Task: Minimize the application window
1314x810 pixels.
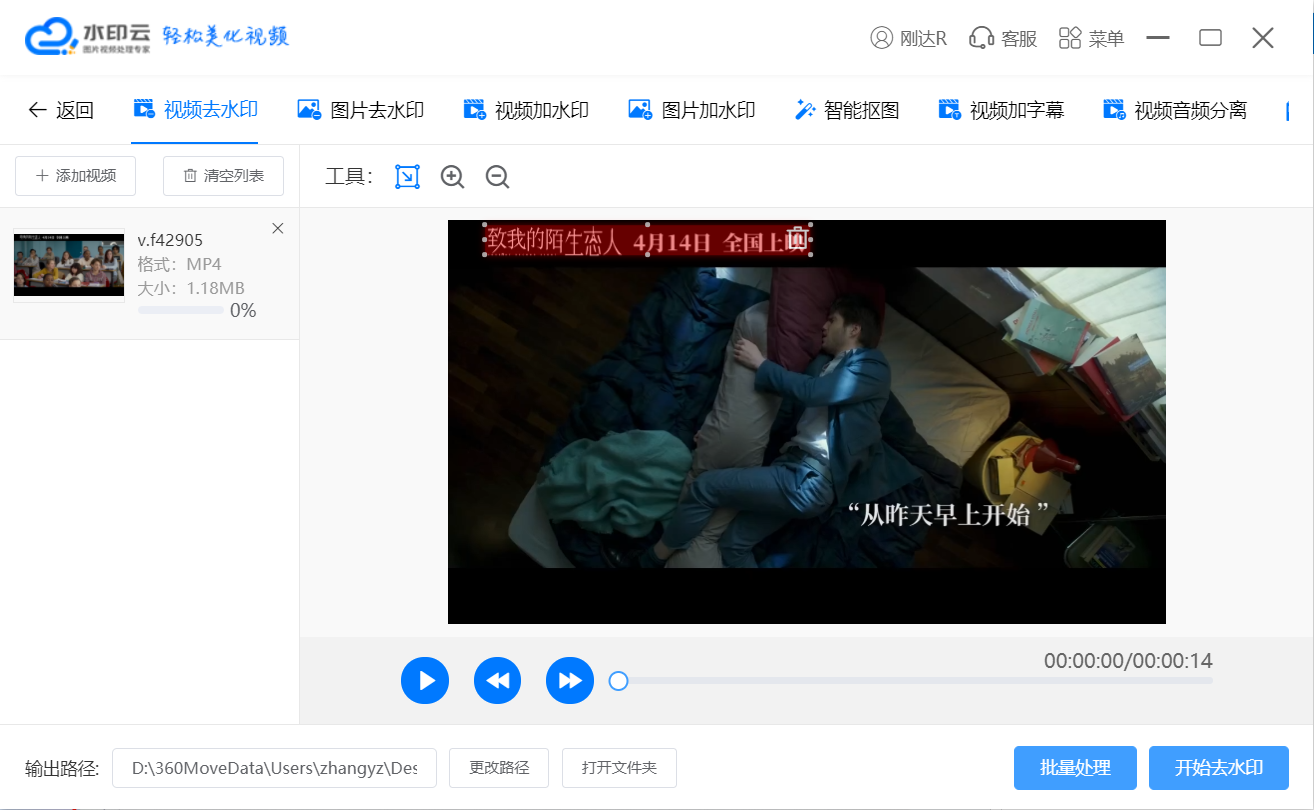Action: (x=1158, y=38)
